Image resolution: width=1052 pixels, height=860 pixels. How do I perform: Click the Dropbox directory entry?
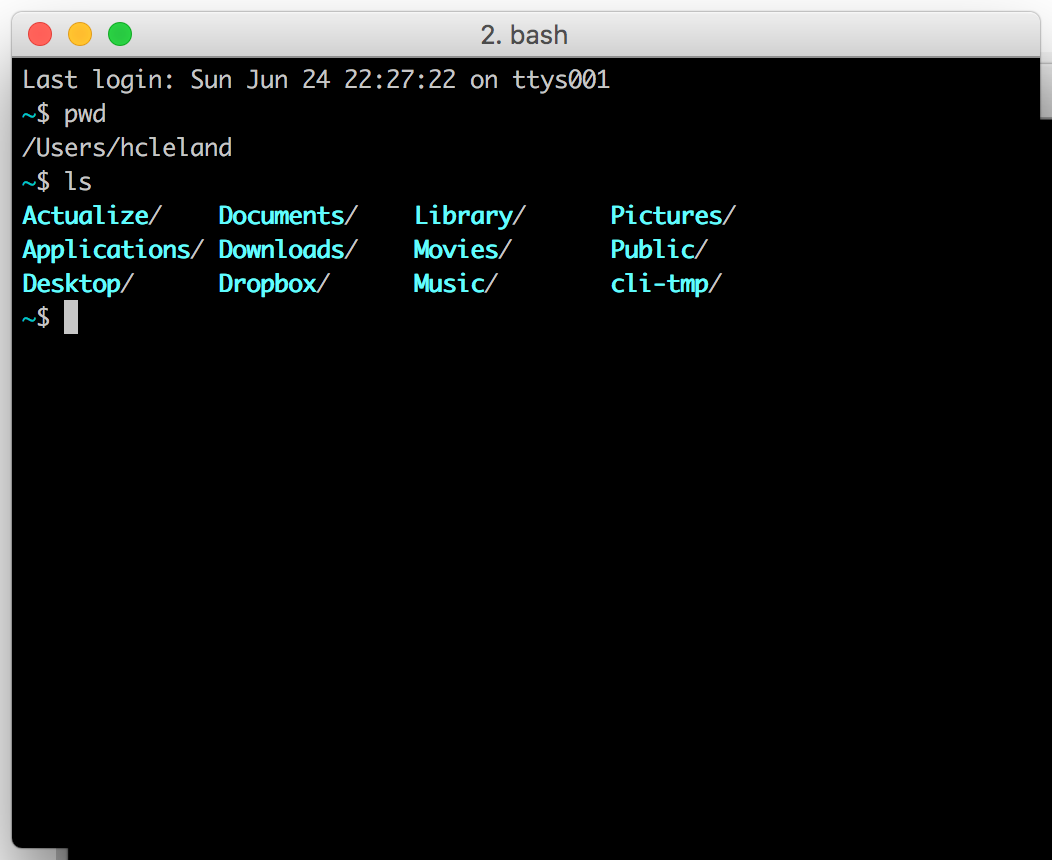pos(268,283)
